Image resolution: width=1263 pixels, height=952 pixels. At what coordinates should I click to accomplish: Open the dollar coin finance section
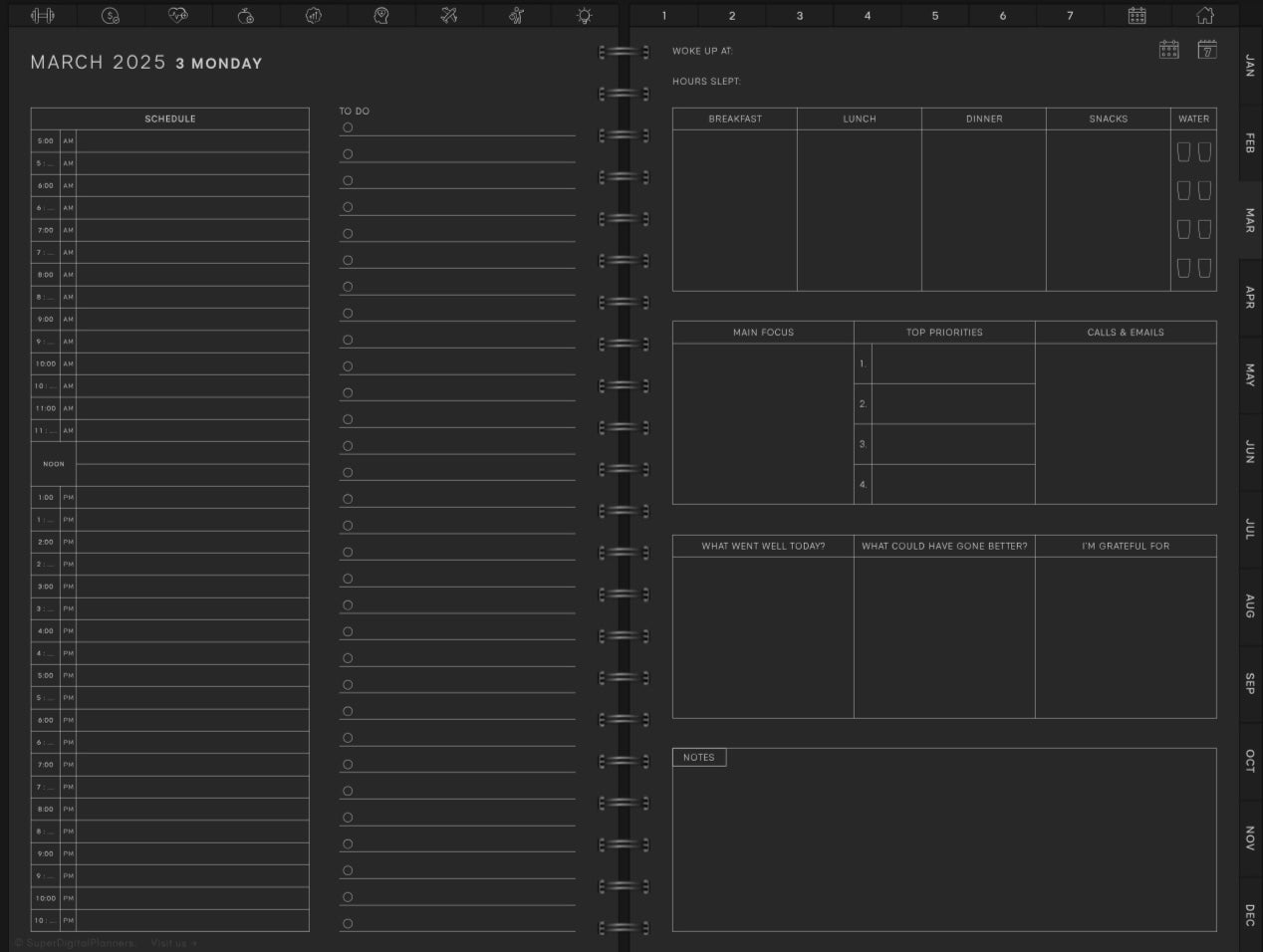111,16
